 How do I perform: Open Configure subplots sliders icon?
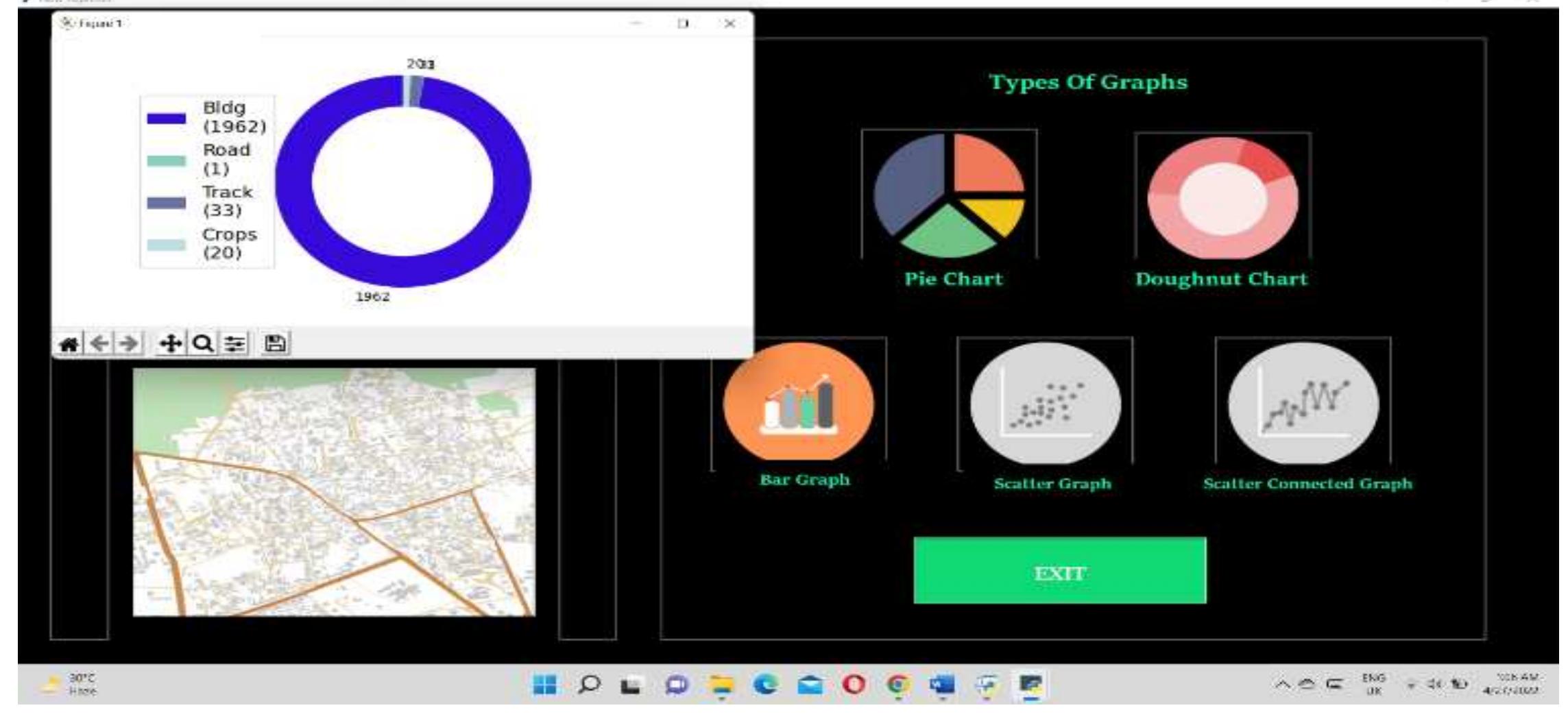tap(234, 343)
